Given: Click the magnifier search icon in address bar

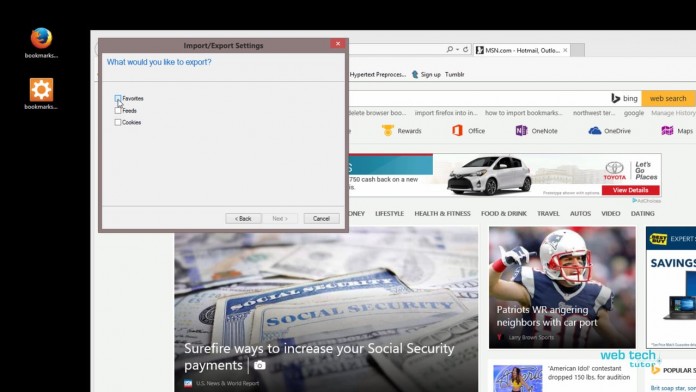Looking at the screenshot, I should click(x=450, y=49).
